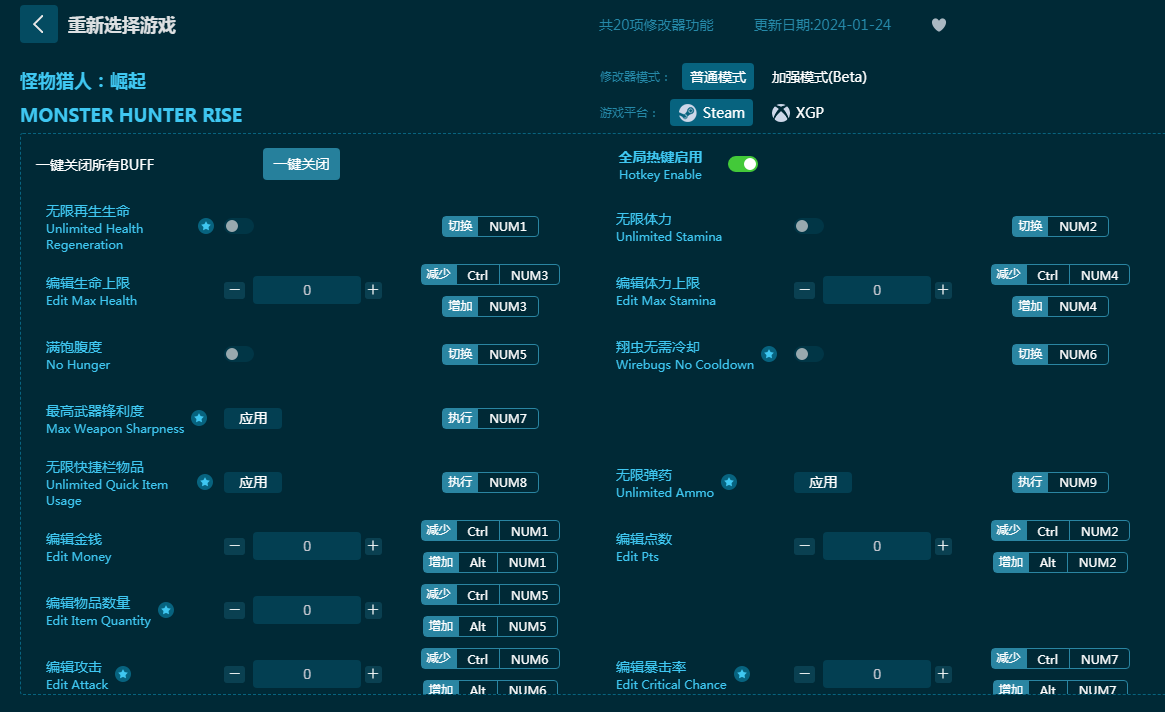
Task: Click NUM5 toggle hotkey for No Hunger
Action: [490, 355]
